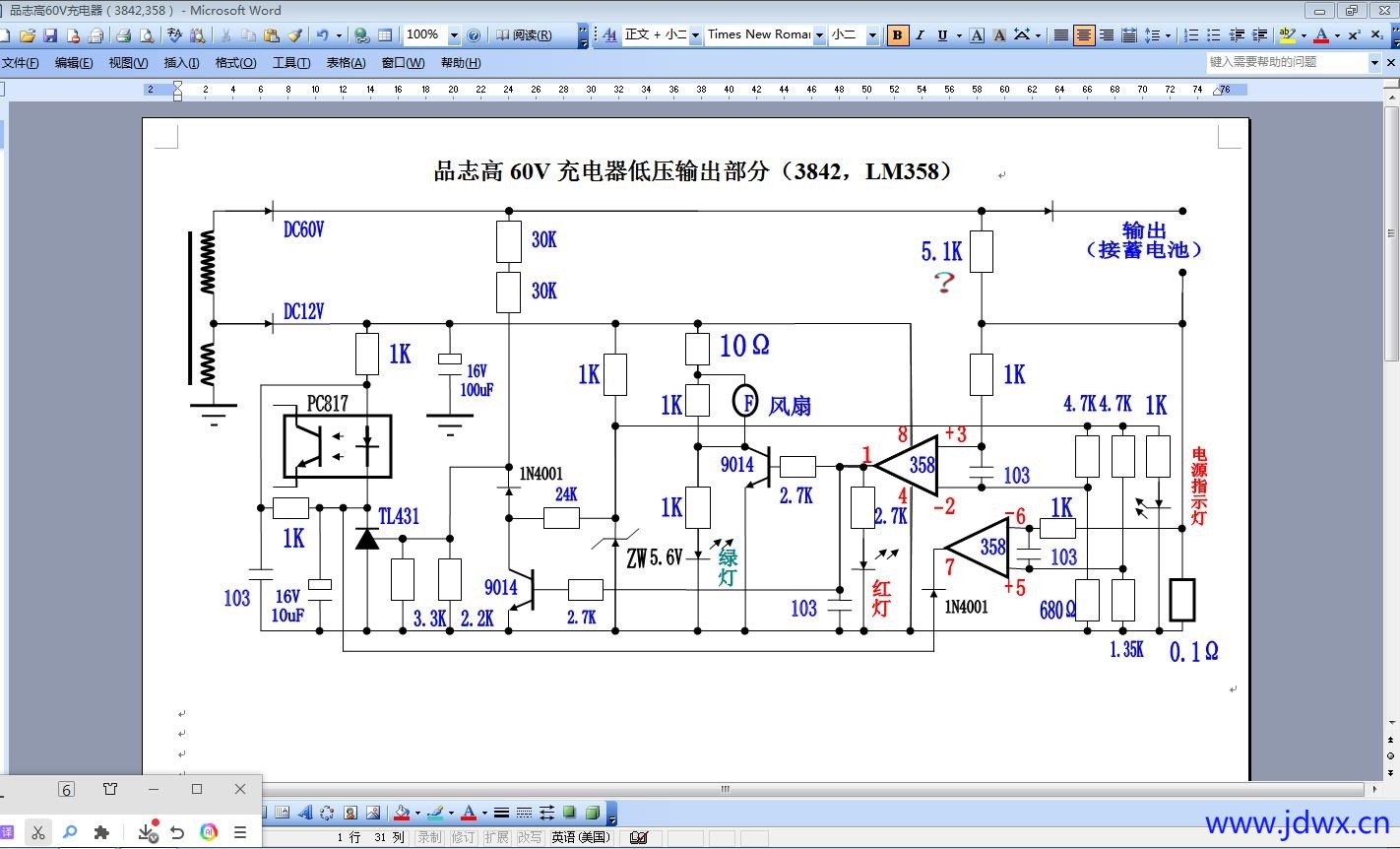This screenshot has width=1400, height=849.
Task: Activate the Format Painter brush icon
Action: (x=294, y=35)
